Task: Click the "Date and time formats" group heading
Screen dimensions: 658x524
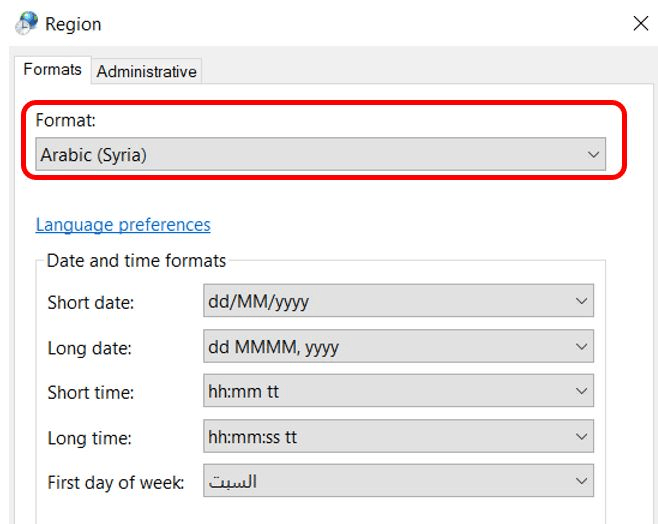Action: point(137,261)
